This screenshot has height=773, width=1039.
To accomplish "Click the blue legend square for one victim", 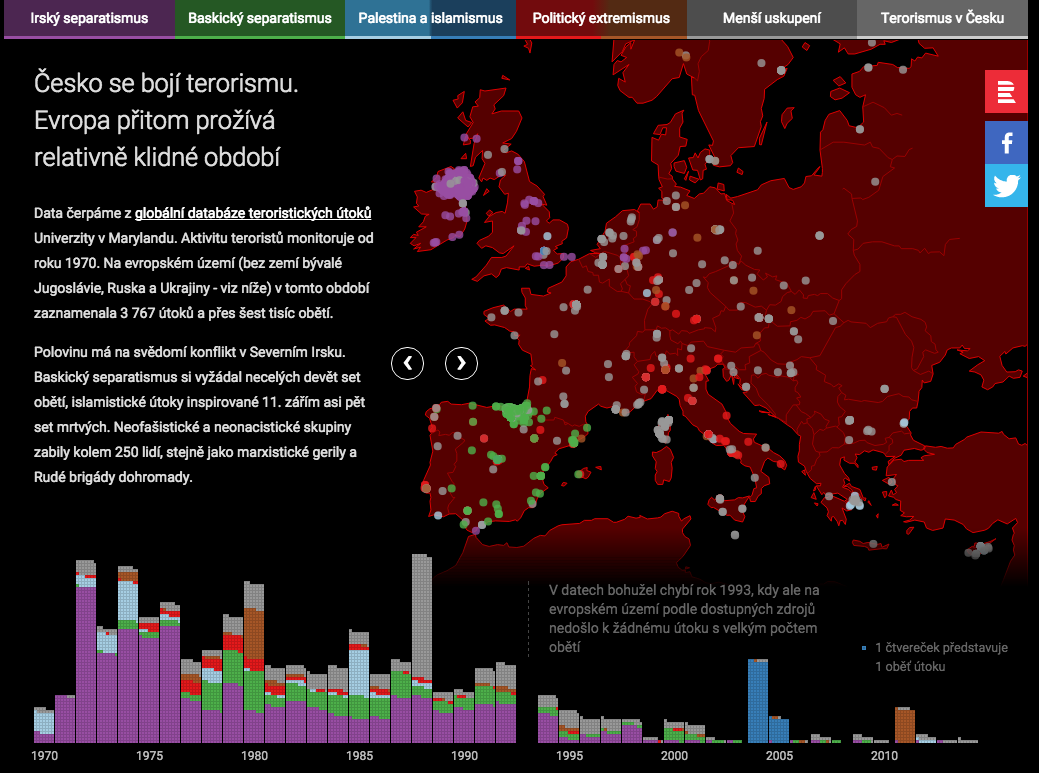I will point(863,648).
